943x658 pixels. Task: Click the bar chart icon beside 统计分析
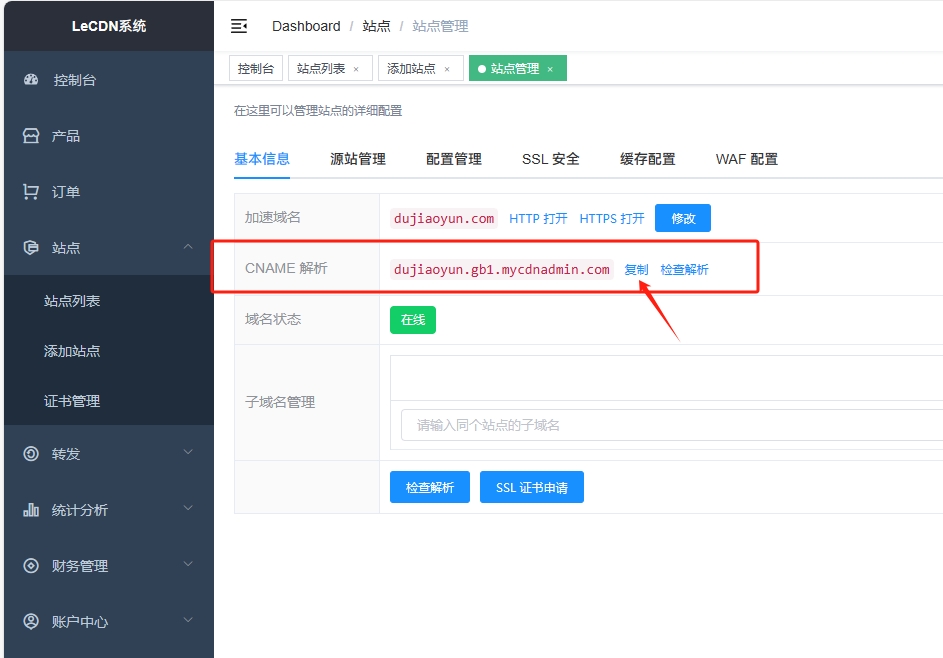pyautogui.click(x=31, y=510)
